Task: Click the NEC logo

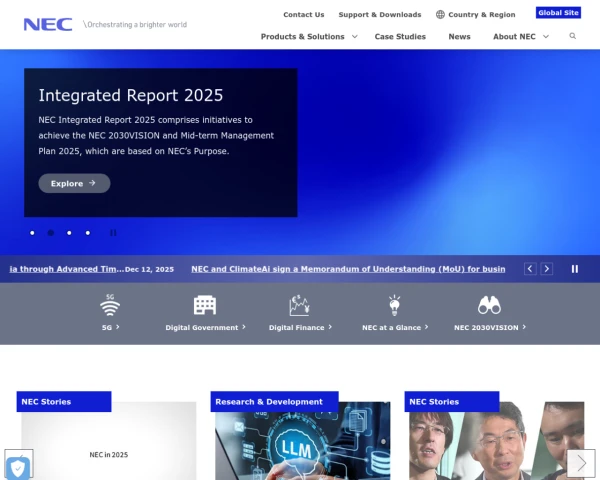Action: point(48,24)
